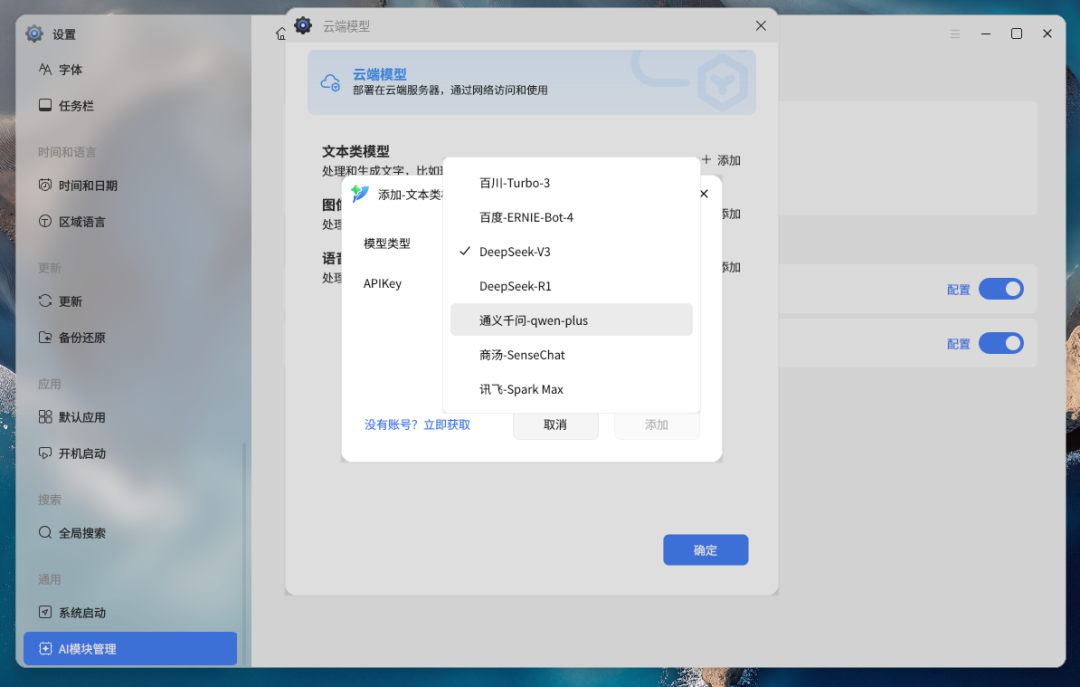Close the 云端模型 window
The width and height of the screenshot is (1080, 687).
point(760,25)
